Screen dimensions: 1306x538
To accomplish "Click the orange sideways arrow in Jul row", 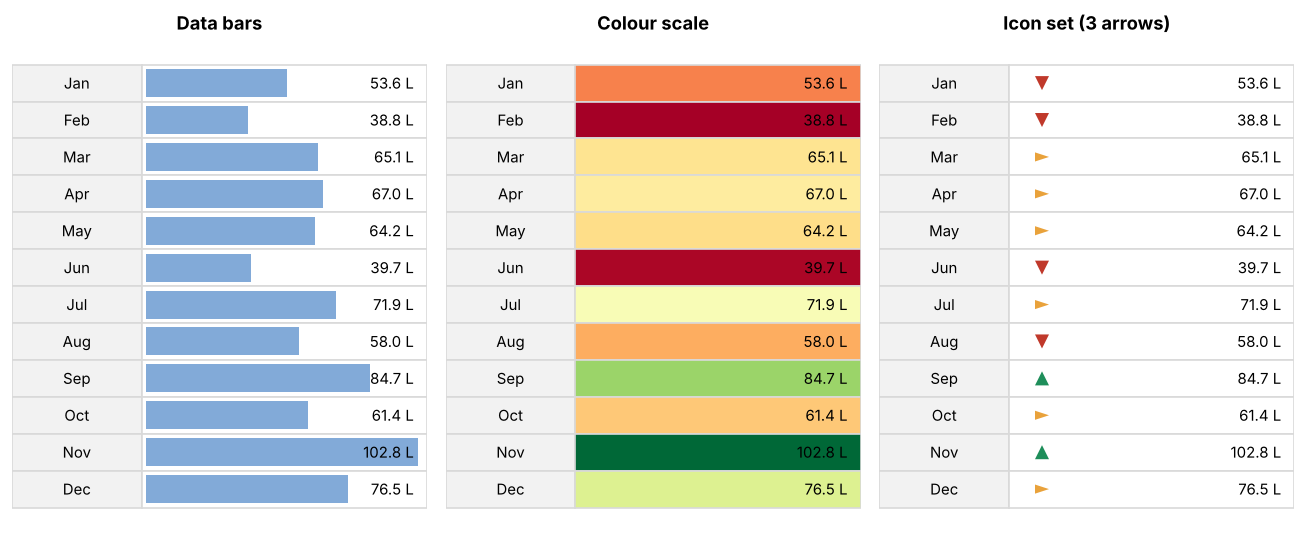I will point(1041,305).
